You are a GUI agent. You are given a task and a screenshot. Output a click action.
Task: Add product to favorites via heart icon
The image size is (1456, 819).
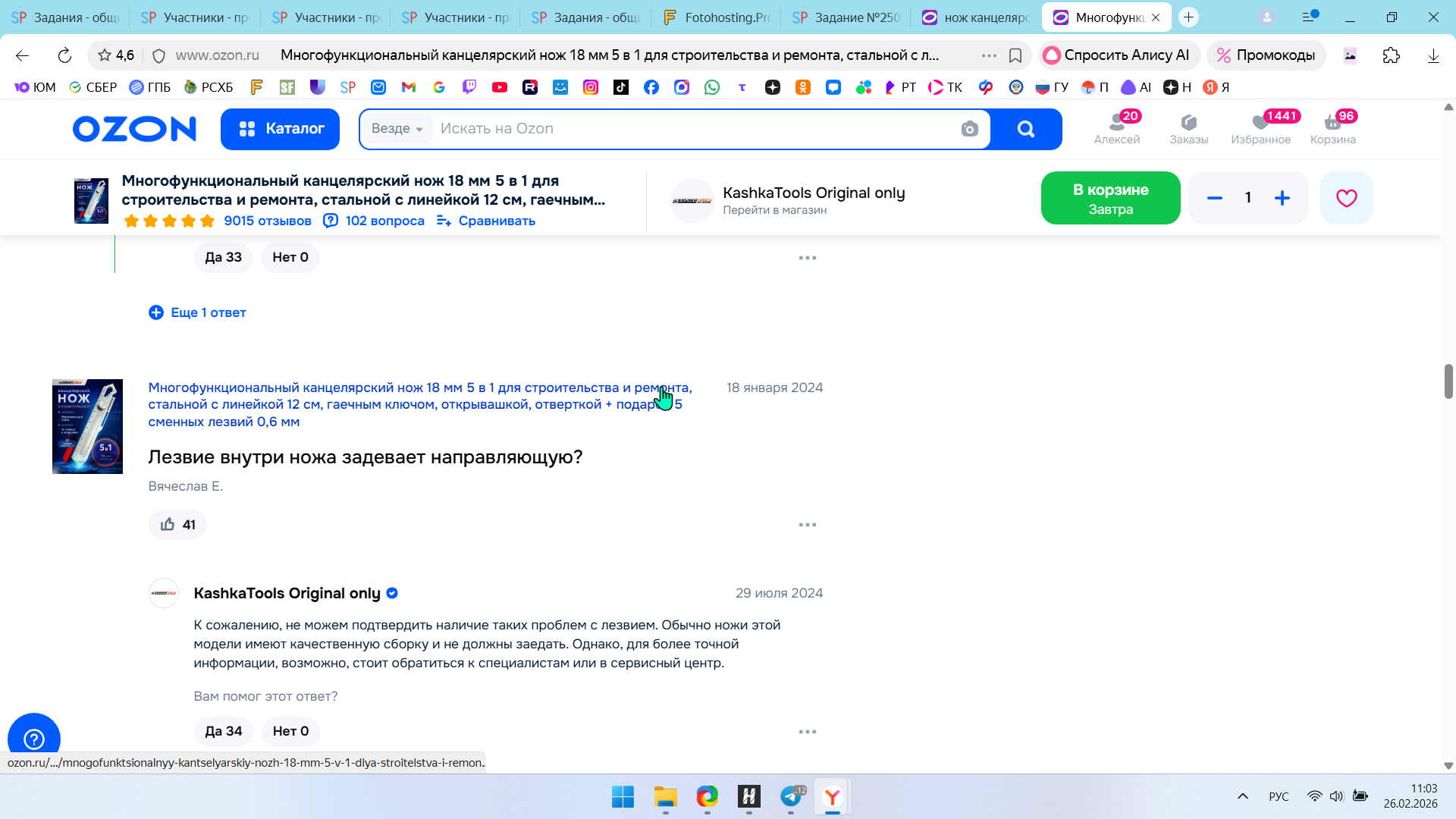(1346, 198)
